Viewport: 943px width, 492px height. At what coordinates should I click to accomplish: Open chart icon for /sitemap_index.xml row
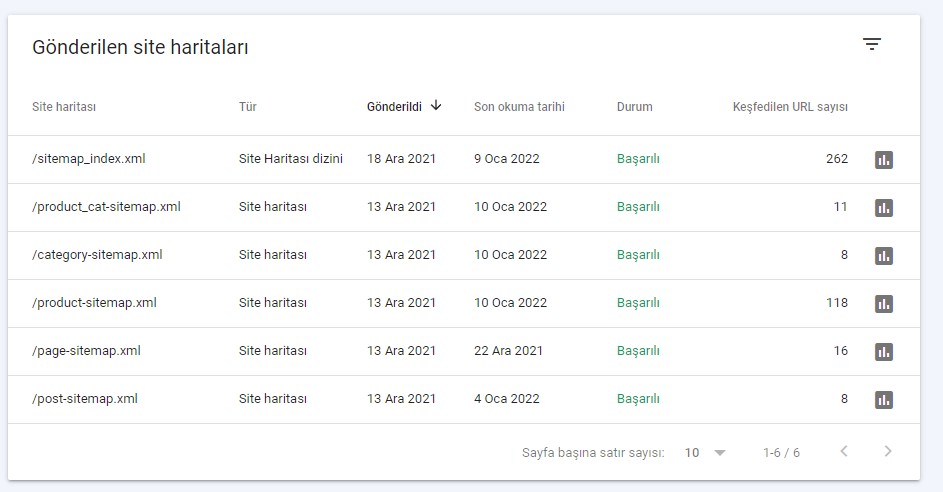pos(883,159)
